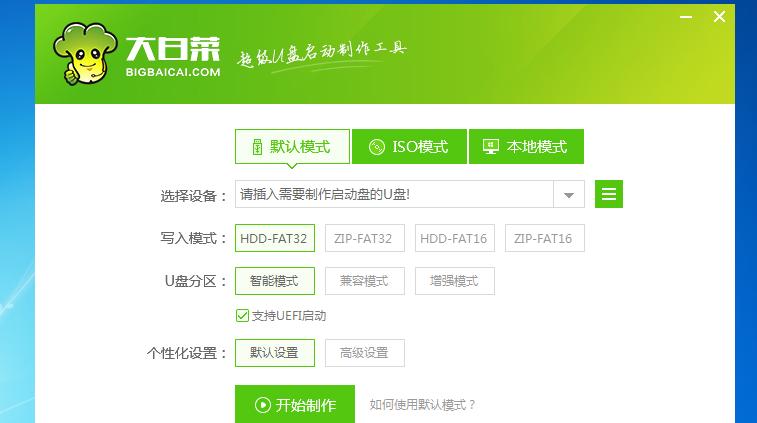Click the disc icon in ISO模式 tab
The width and height of the screenshot is (757, 423).
pyautogui.click(x=377, y=147)
